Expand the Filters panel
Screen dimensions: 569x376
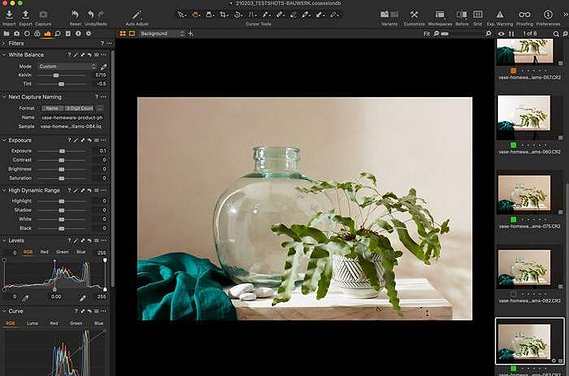point(4,43)
